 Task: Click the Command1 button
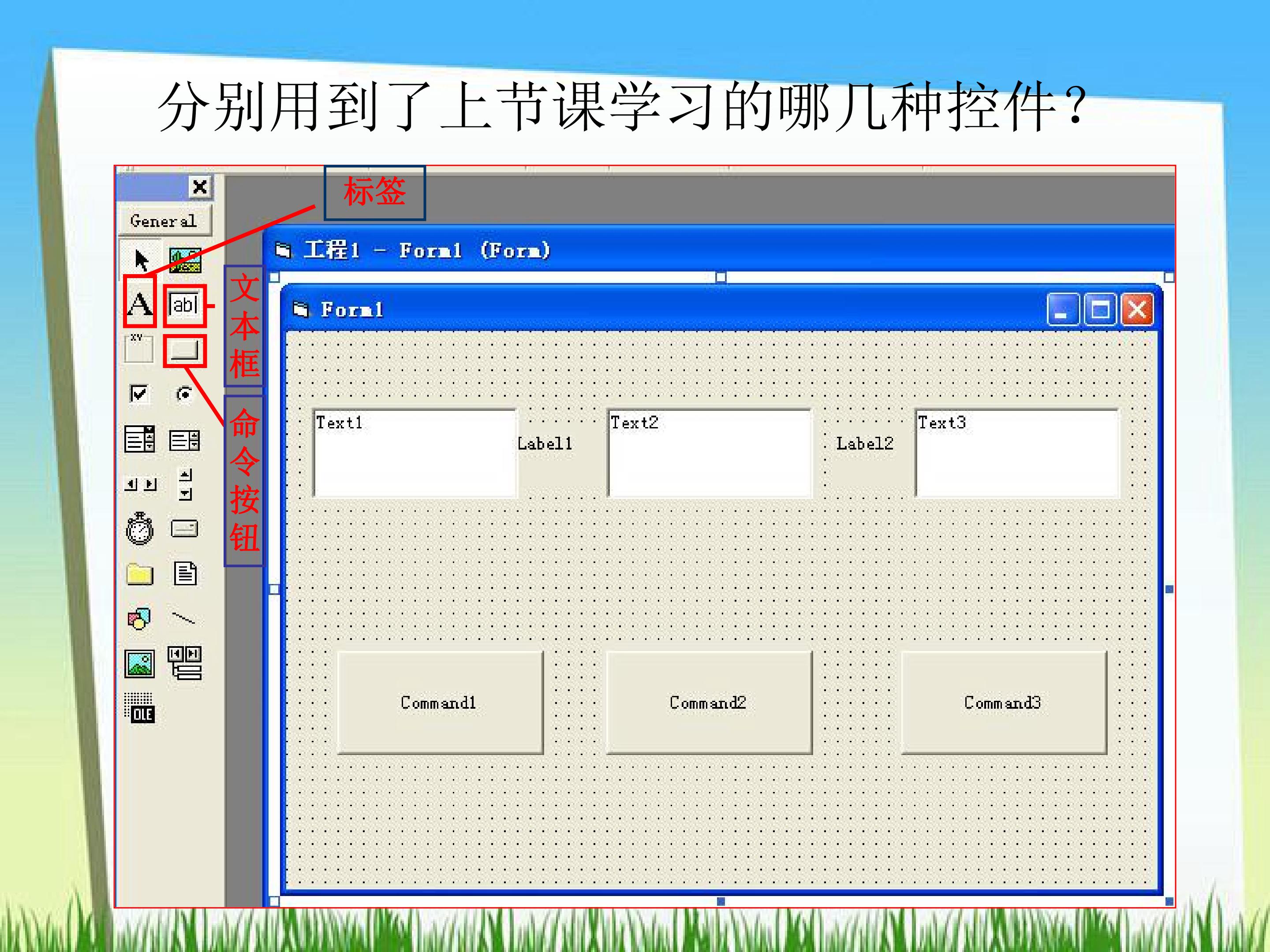[441, 703]
